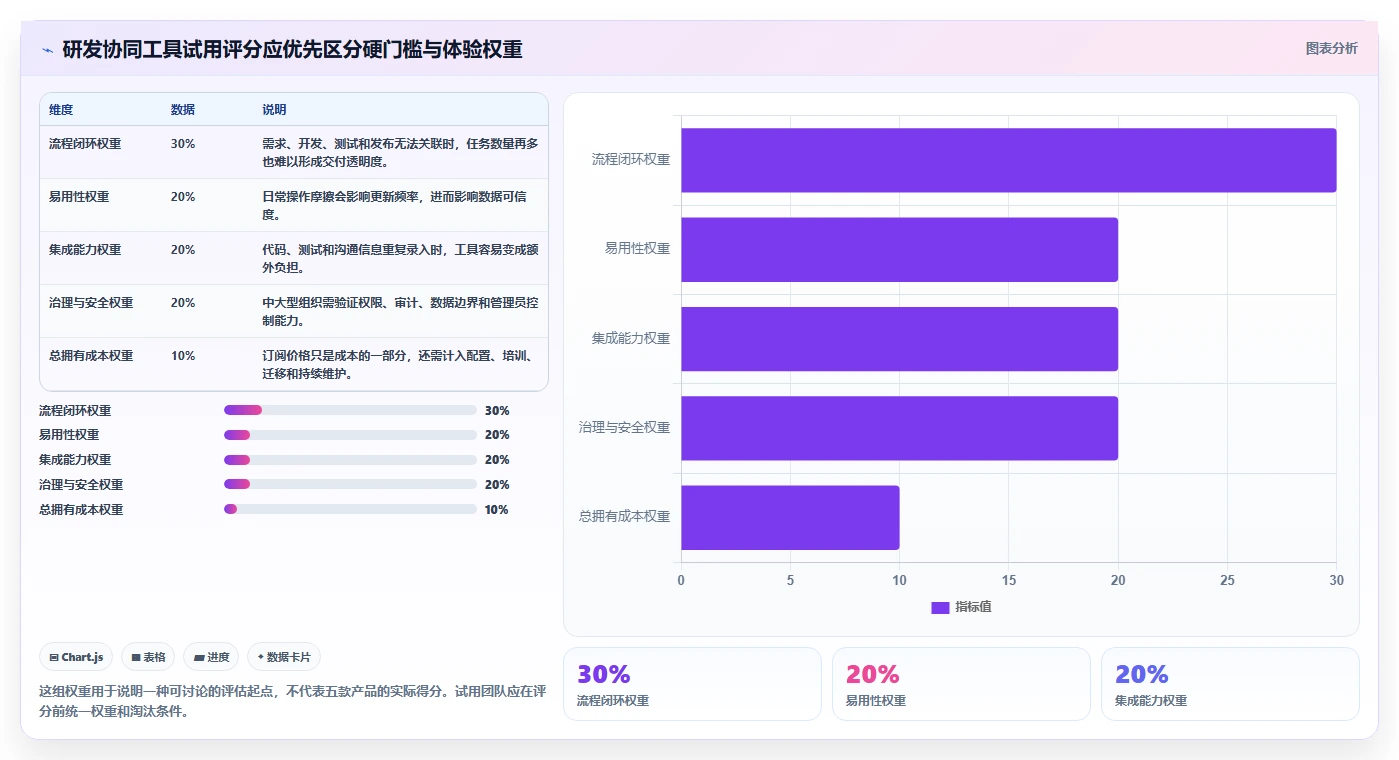Select the Chart.js tag chip
The image size is (1399, 760).
pos(77,657)
